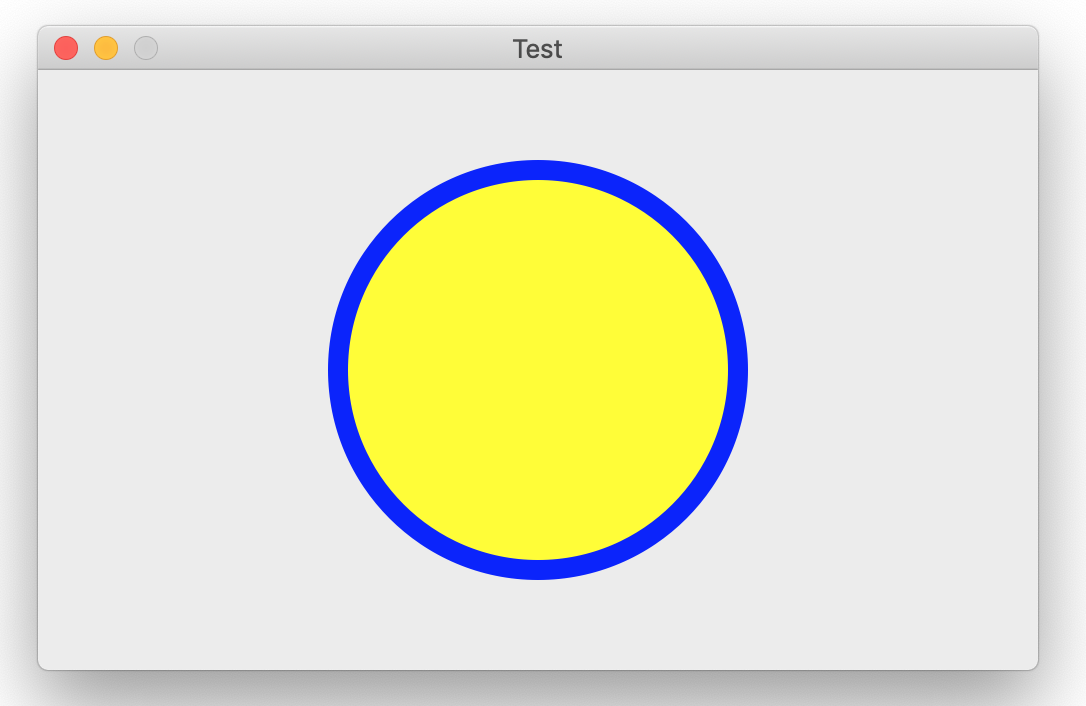
Task: Click the window's bottom-right corner
Action: 1035,666
